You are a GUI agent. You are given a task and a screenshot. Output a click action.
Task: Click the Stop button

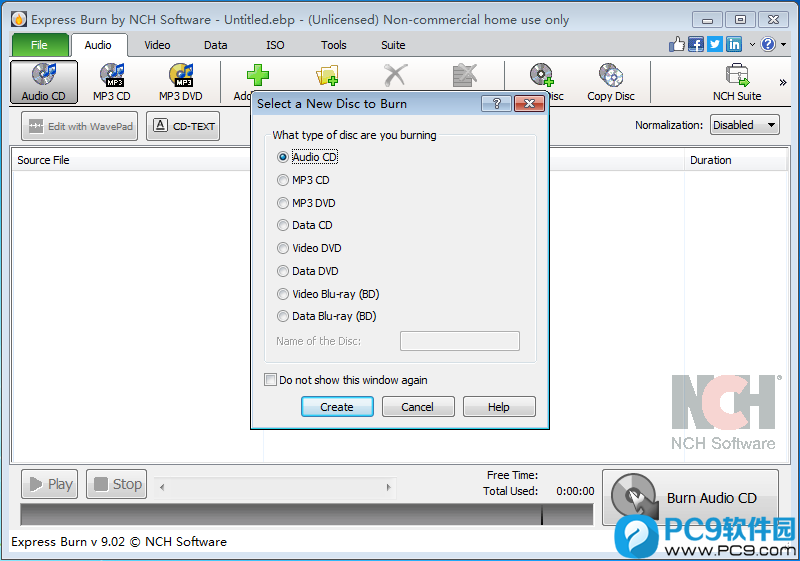(x=116, y=484)
